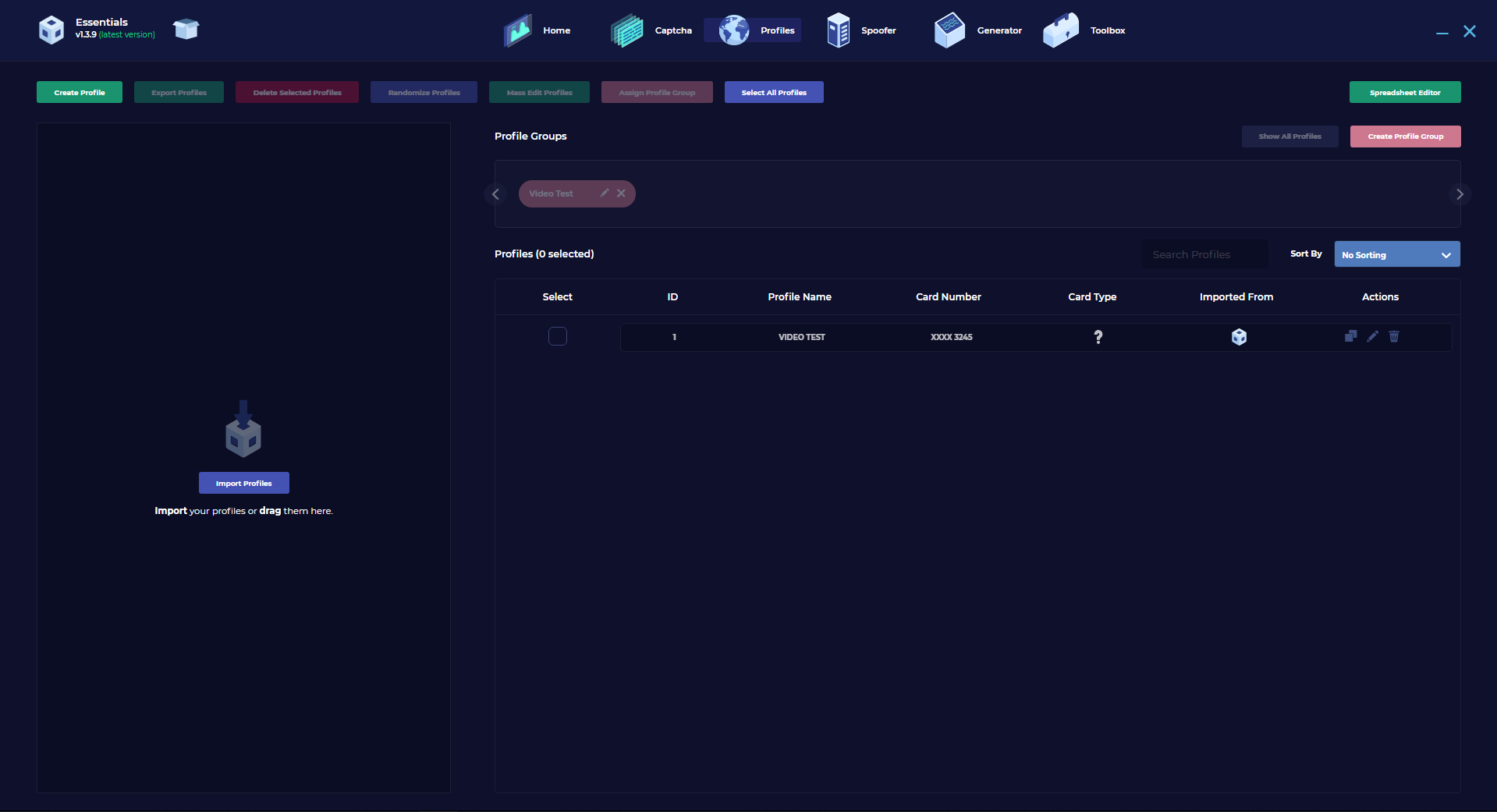Click the edit pencil icon for VIDEO TEST profile
Viewport: 1497px width, 812px height.
tap(1372, 336)
